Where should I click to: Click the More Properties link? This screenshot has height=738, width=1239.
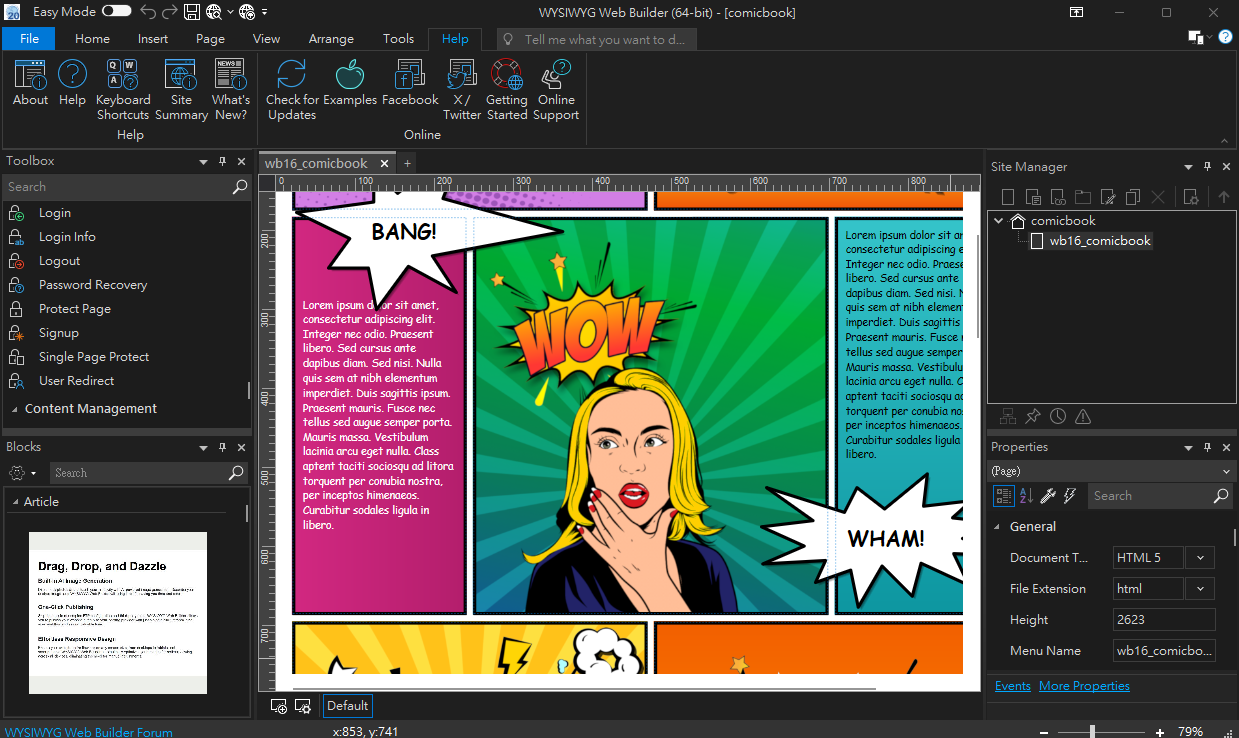1084,686
